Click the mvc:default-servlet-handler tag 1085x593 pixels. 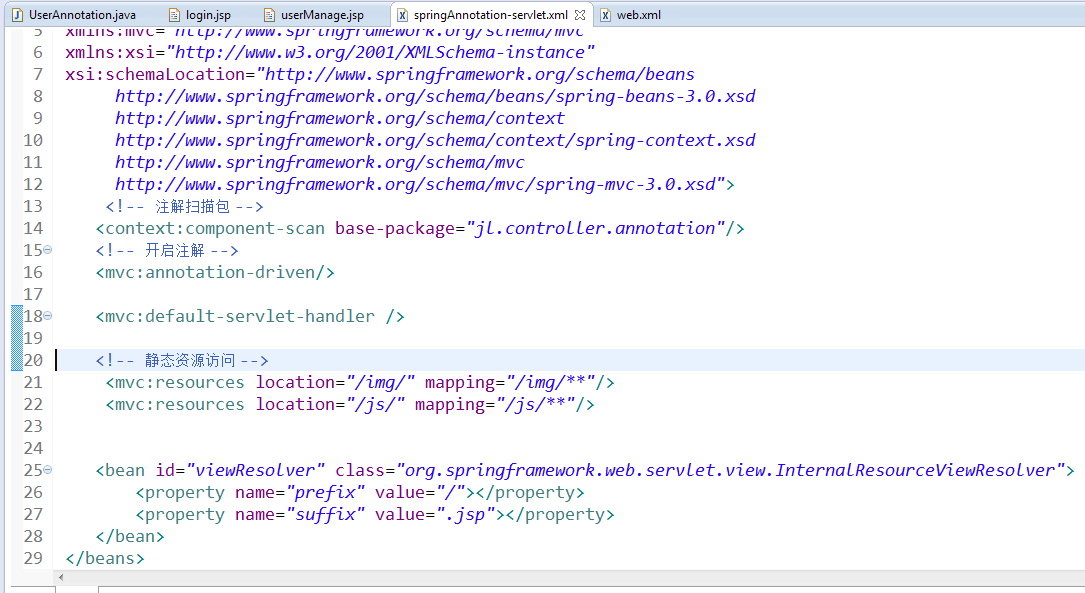(250, 316)
